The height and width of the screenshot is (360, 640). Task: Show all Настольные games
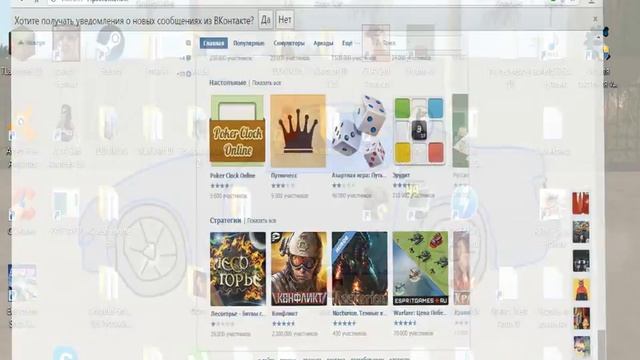coord(267,83)
